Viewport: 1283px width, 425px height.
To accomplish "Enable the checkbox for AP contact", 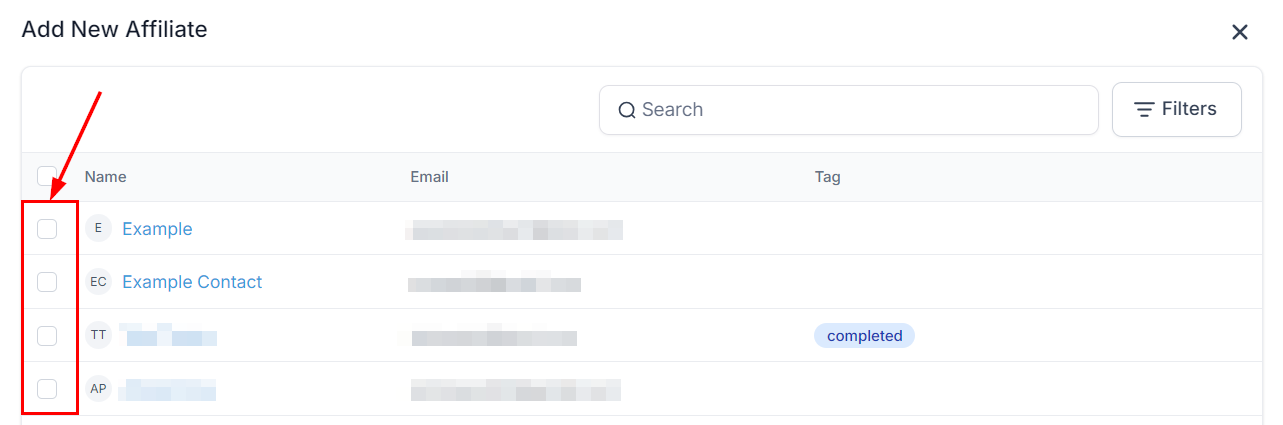I will pyautogui.click(x=47, y=388).
